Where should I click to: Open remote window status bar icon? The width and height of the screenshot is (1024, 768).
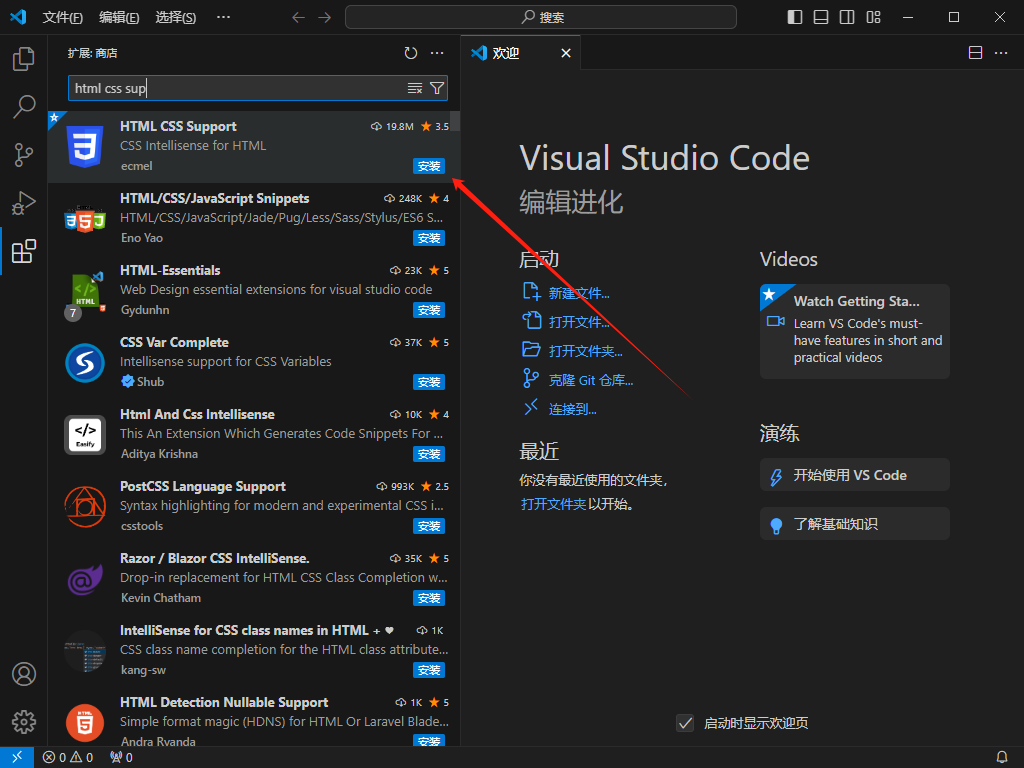click(17, 757)
